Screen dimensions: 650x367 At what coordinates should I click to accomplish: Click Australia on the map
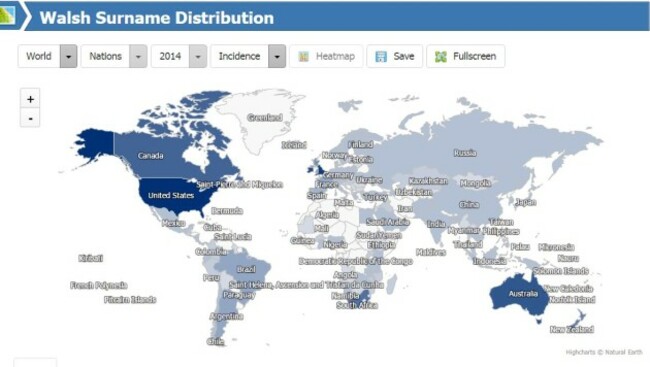click(x=523, y=294)
